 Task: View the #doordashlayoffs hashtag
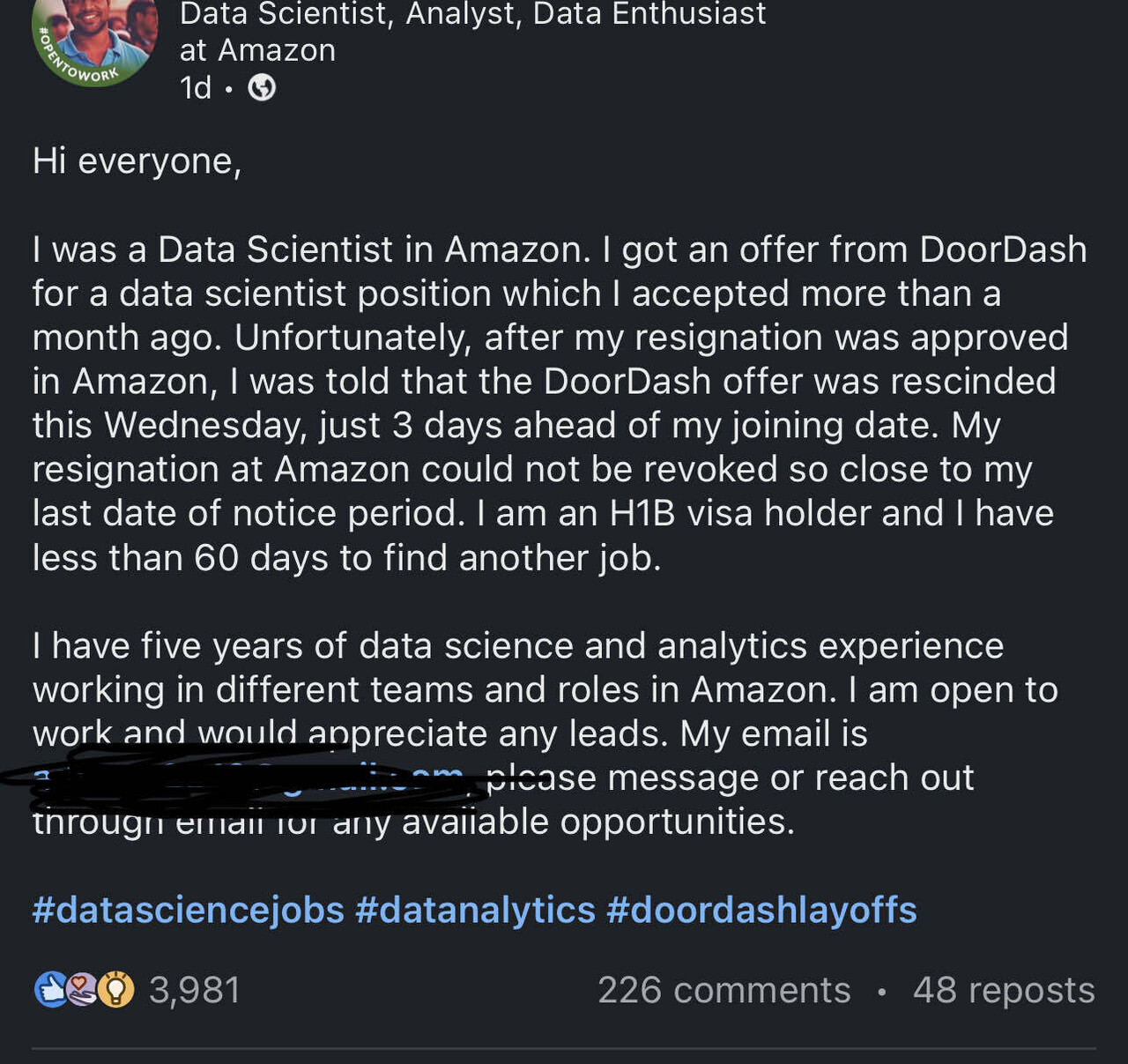click(761, 909)
